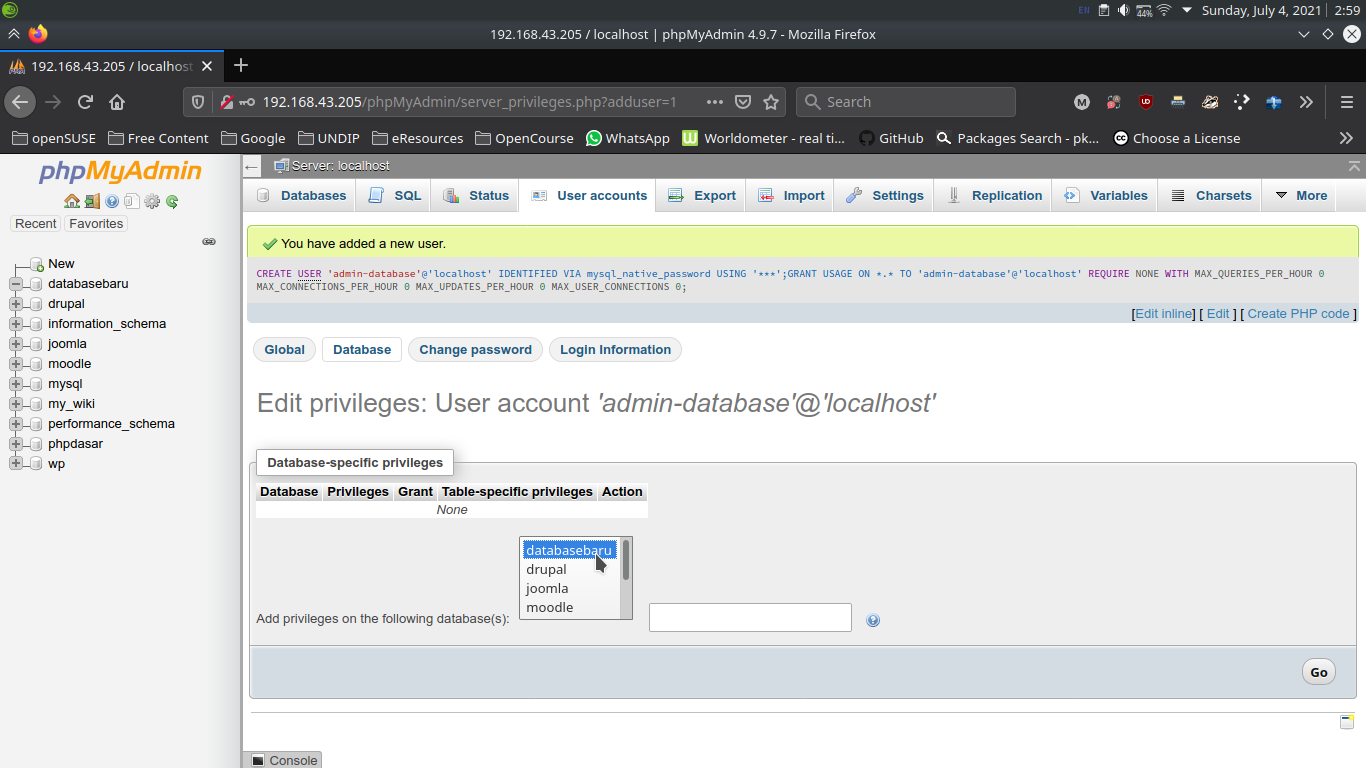The width and height of the screenshot is (1366, 768).
Task: Click the database name text field
Action: point(750,618)
